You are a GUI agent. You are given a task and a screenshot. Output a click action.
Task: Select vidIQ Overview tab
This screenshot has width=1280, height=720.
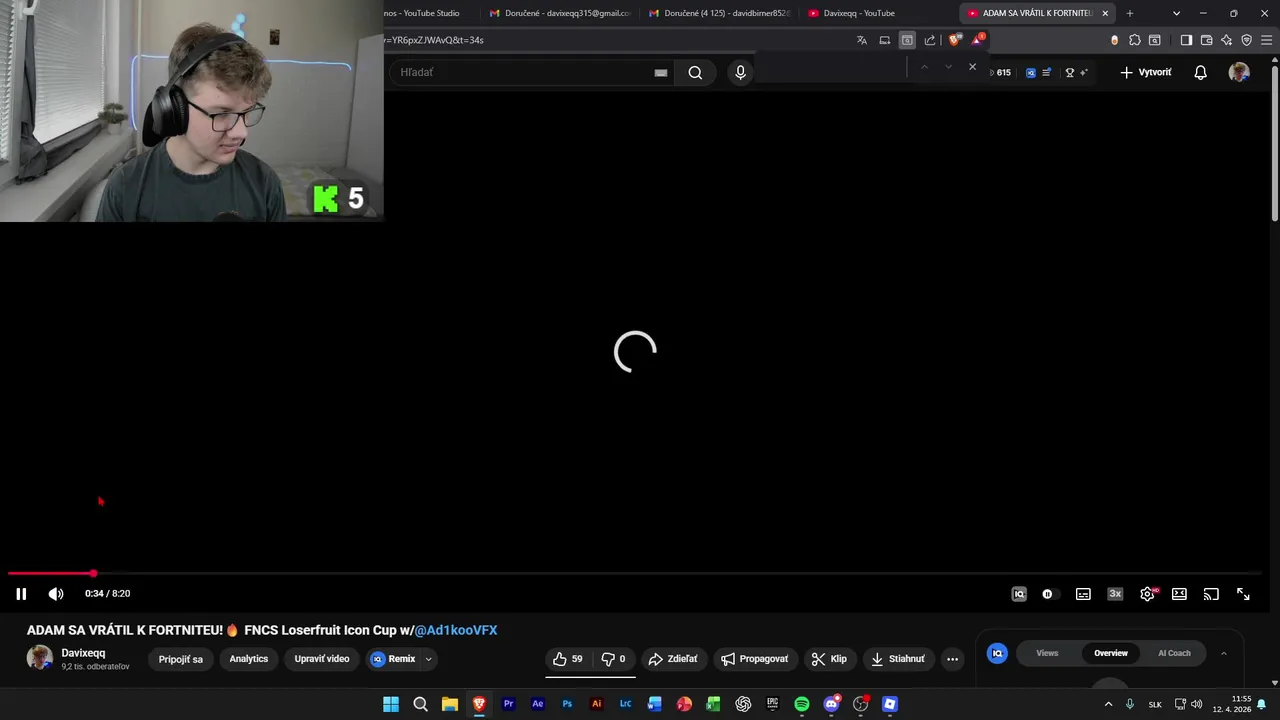(x=1110, y=653)
